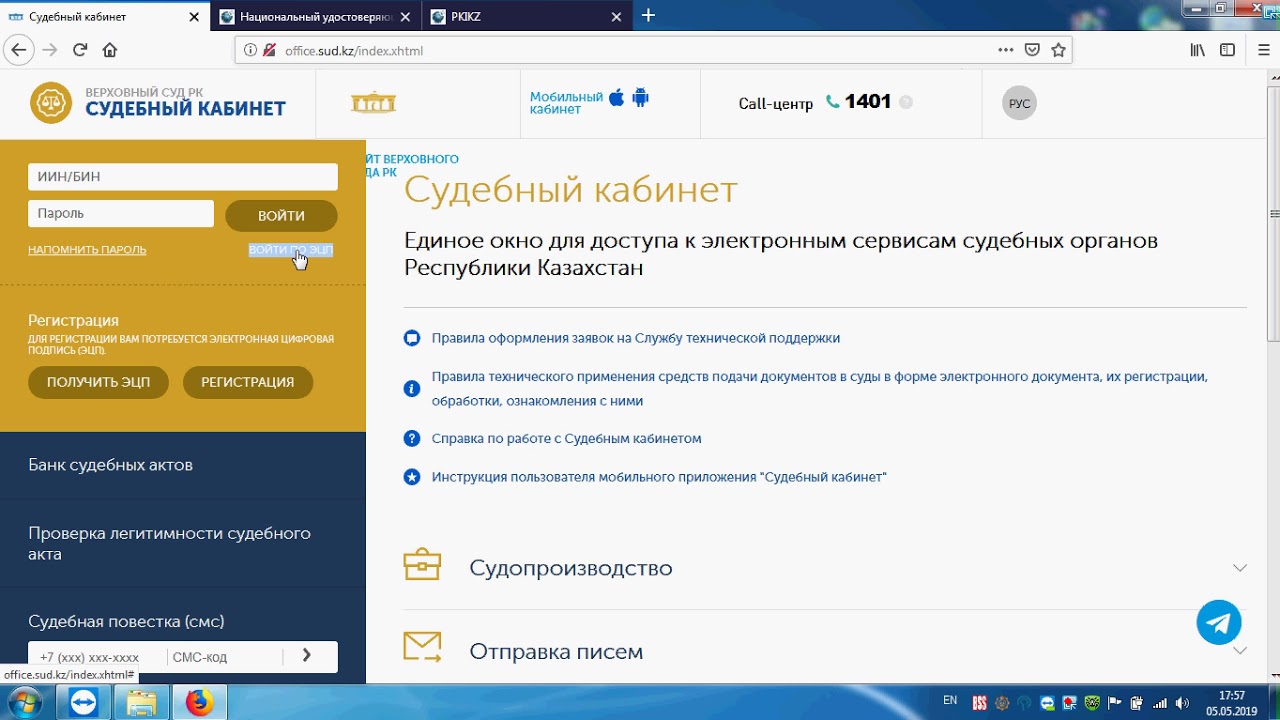Open the Firefox Library icon
The height and width of the screenshot is (720, 1280).
pyautogui.click(x=1197, y=50)
